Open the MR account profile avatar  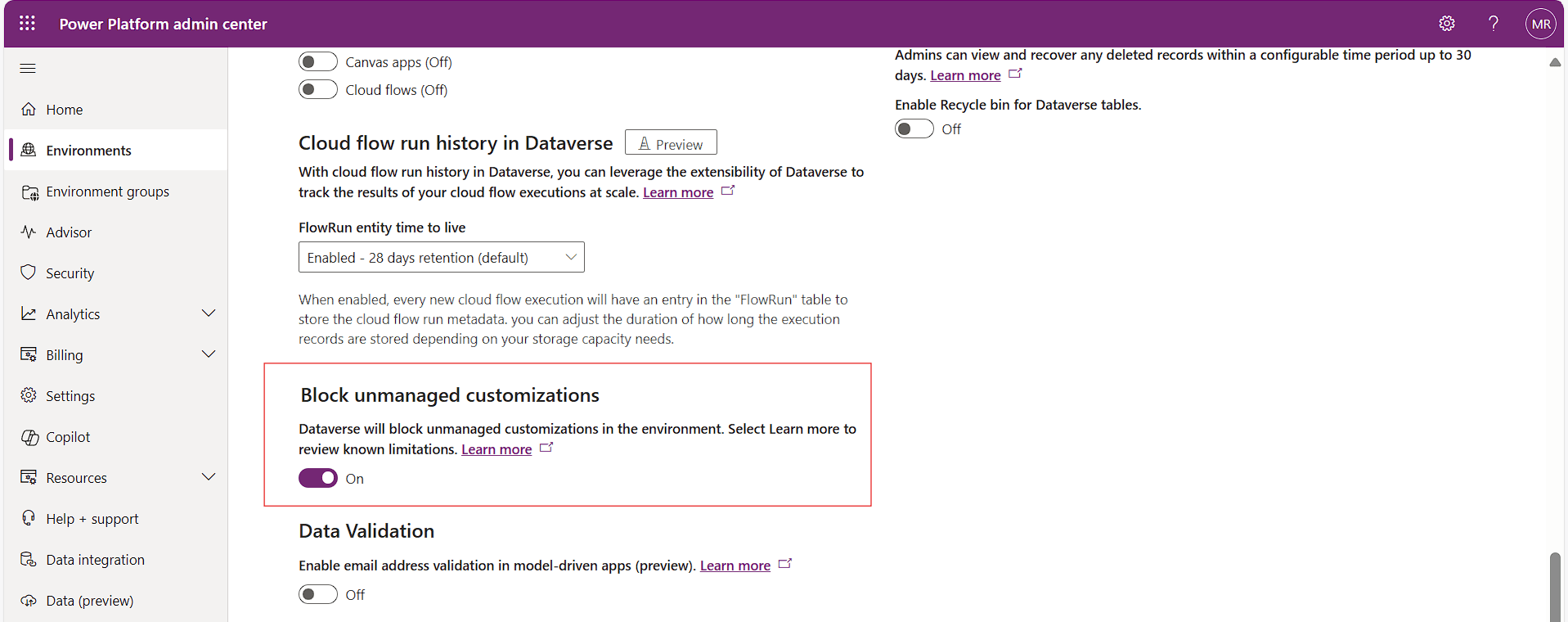click(1540, 24)
